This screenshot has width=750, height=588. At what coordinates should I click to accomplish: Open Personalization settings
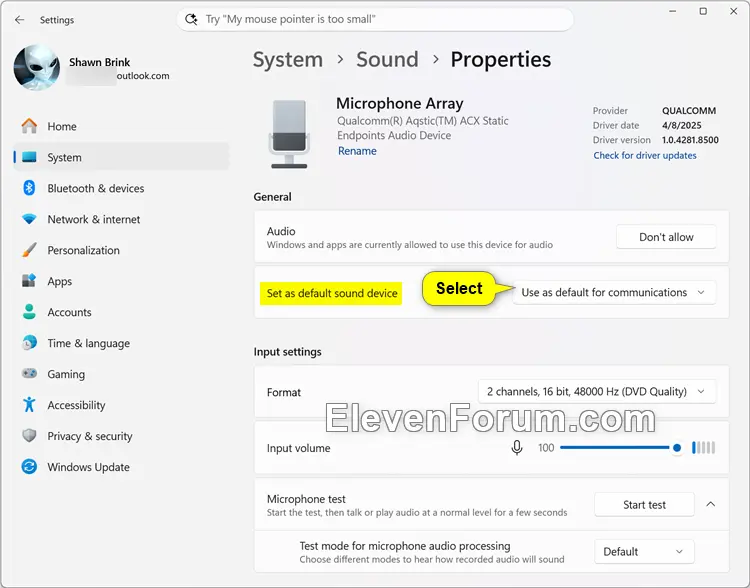121,250
